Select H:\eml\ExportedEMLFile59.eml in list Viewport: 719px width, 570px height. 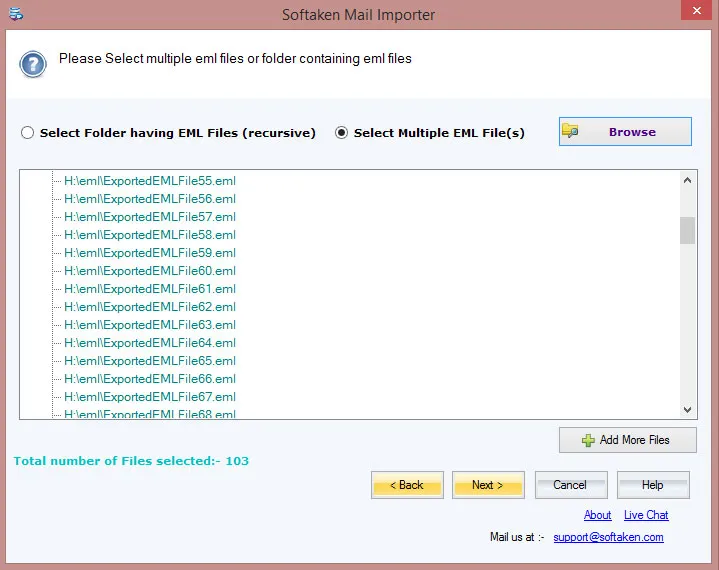coord(150,253)
